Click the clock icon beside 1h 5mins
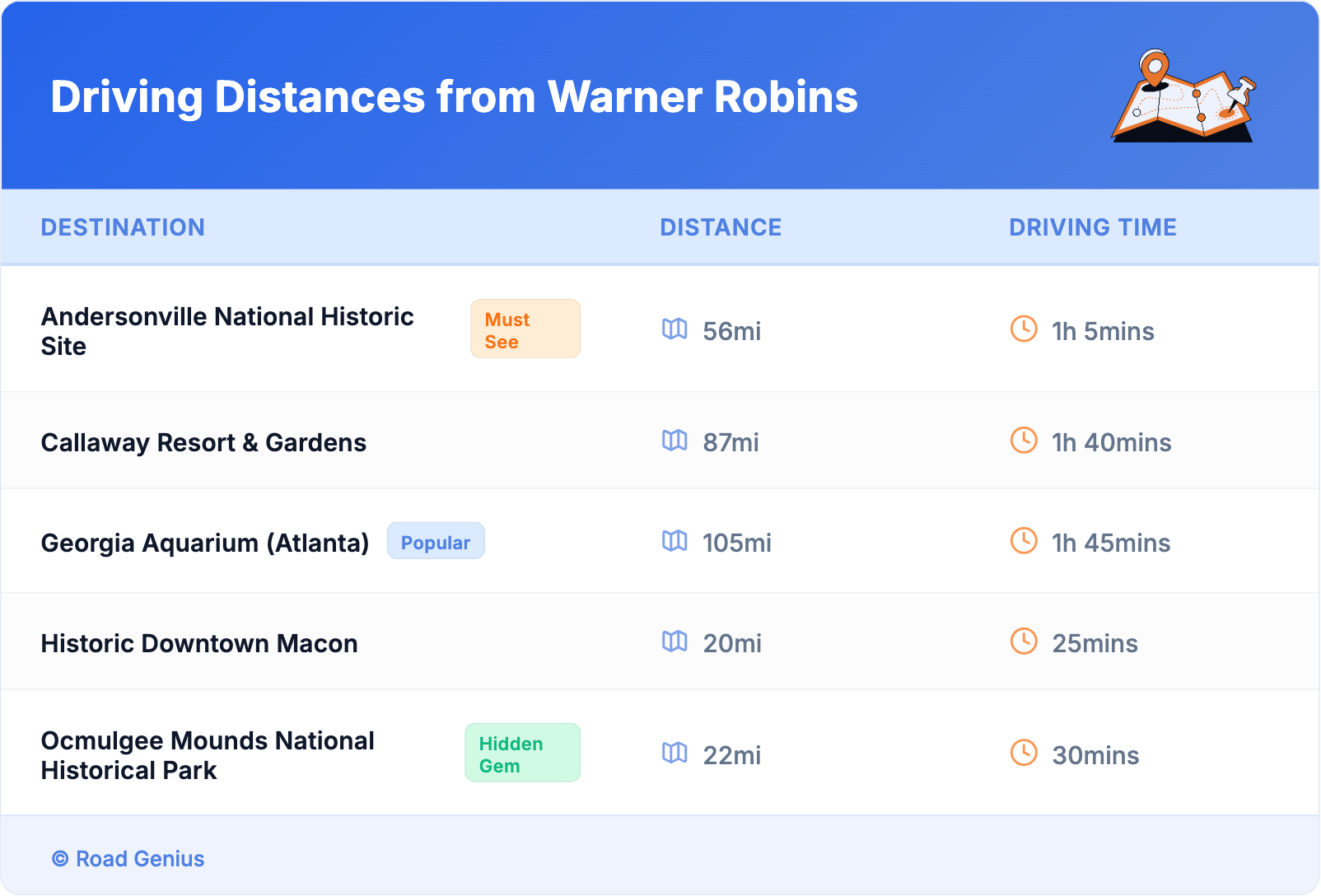This screenshot has height=896, width=1321. [1024, 329]
